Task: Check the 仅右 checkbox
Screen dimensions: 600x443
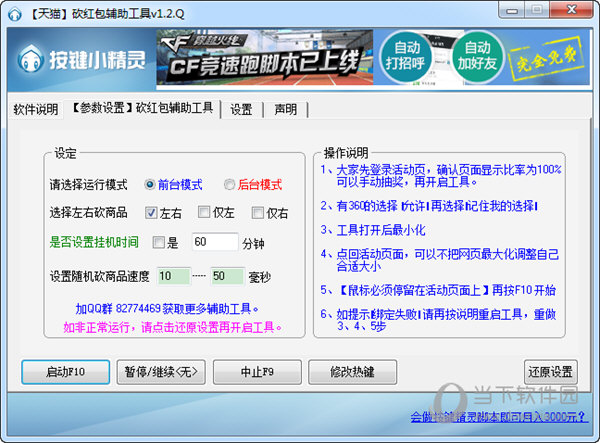Action: pos(258,213)
